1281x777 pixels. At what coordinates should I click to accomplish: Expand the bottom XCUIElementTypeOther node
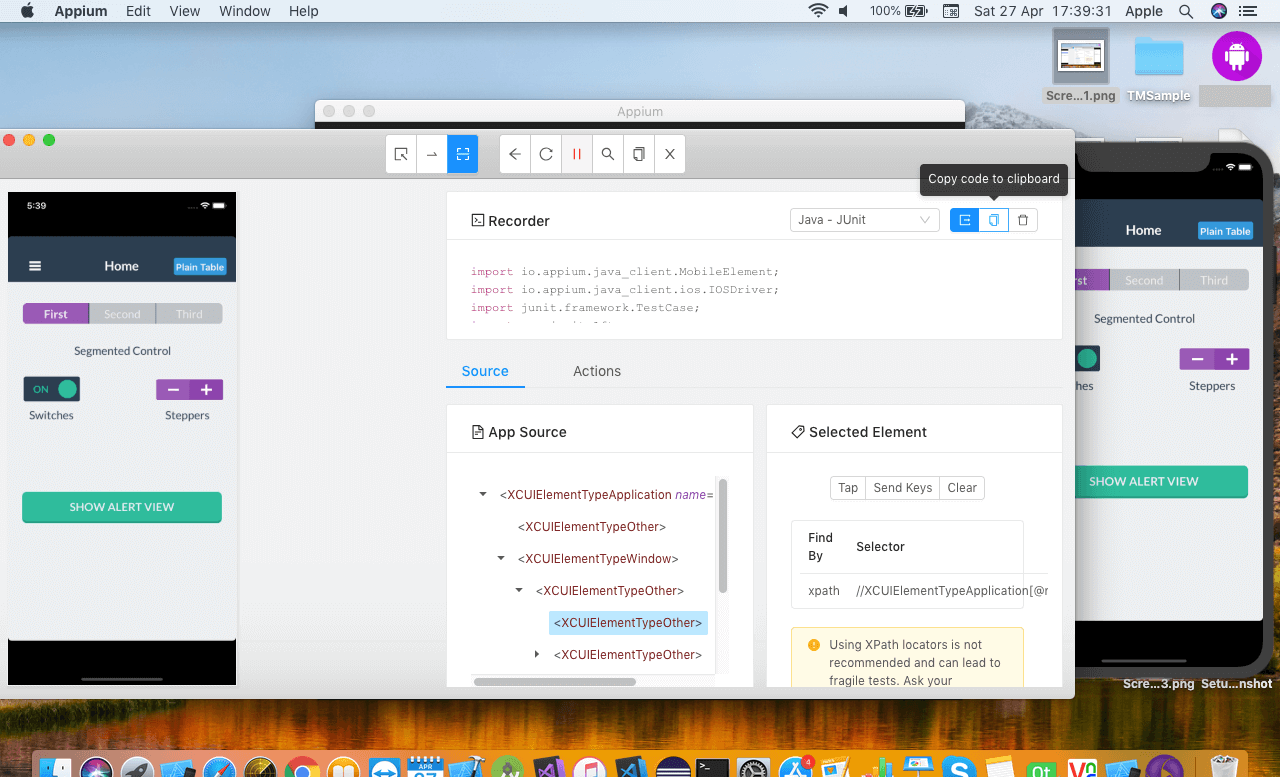537,654
